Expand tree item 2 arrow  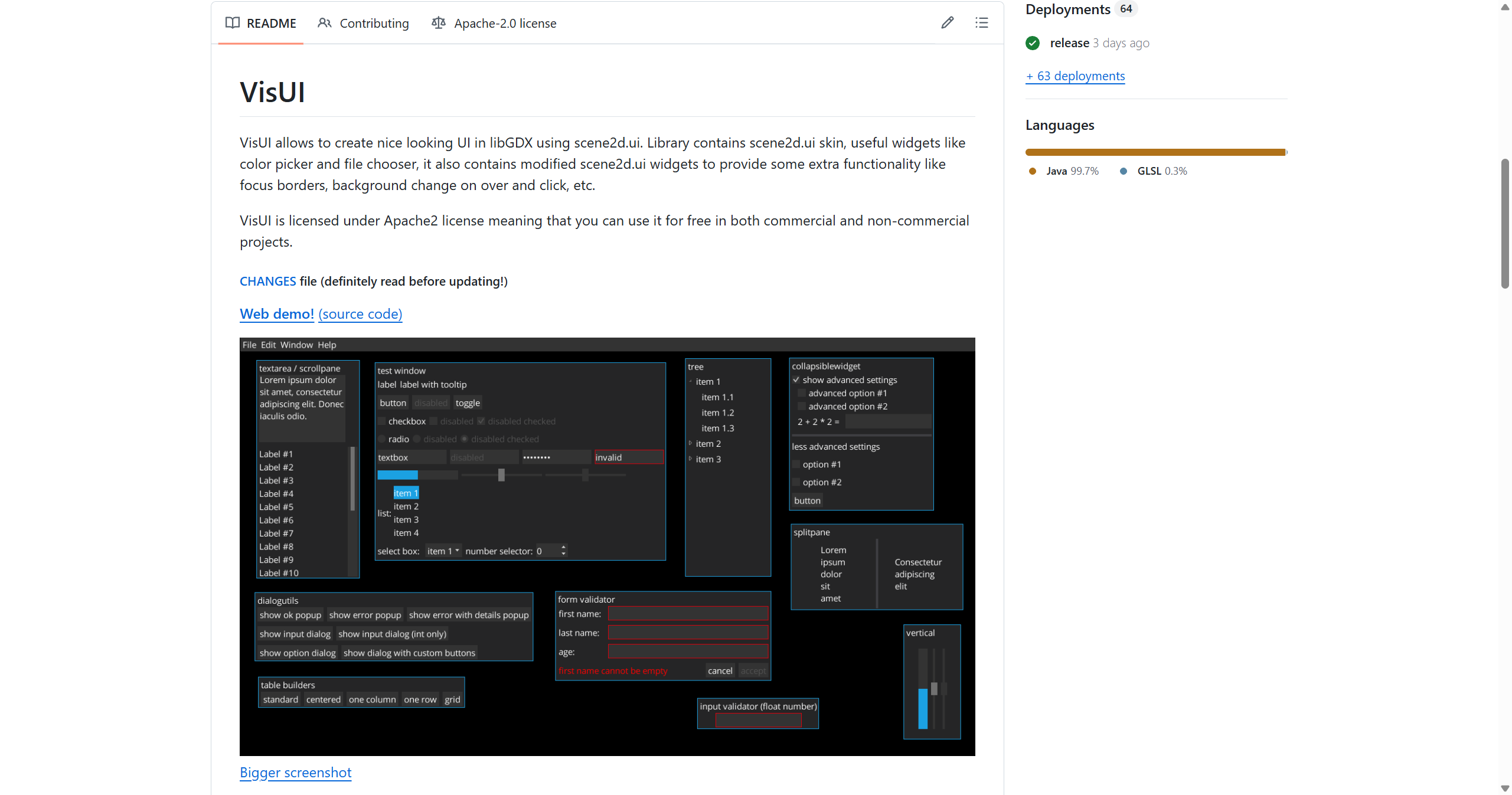(x=690, y=443)
